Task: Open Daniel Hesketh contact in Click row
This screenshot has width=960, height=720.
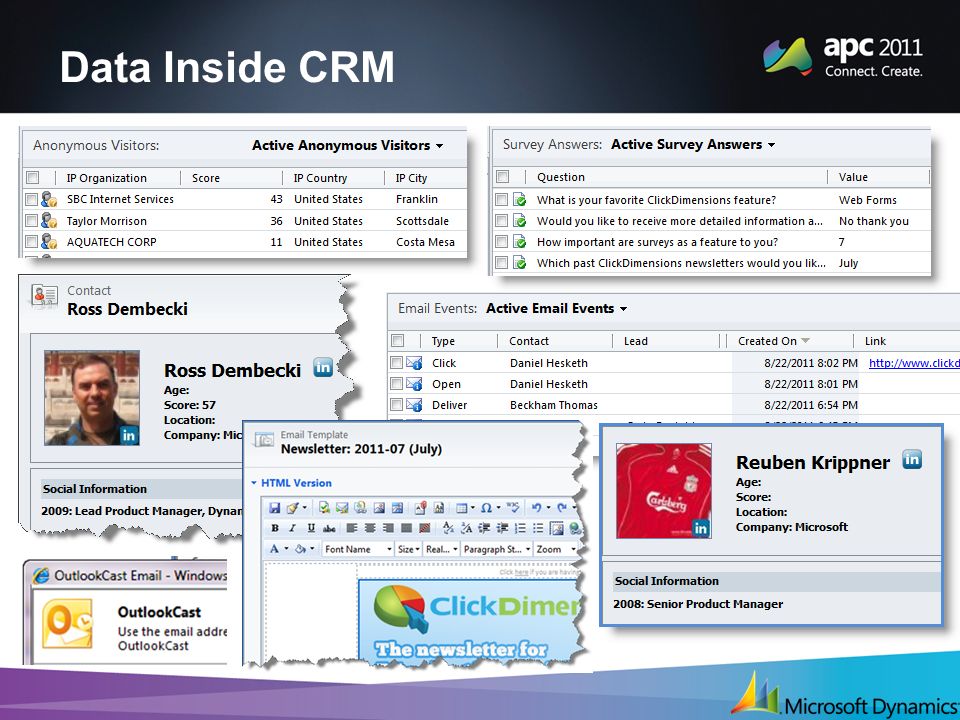Action: point(549,363)
